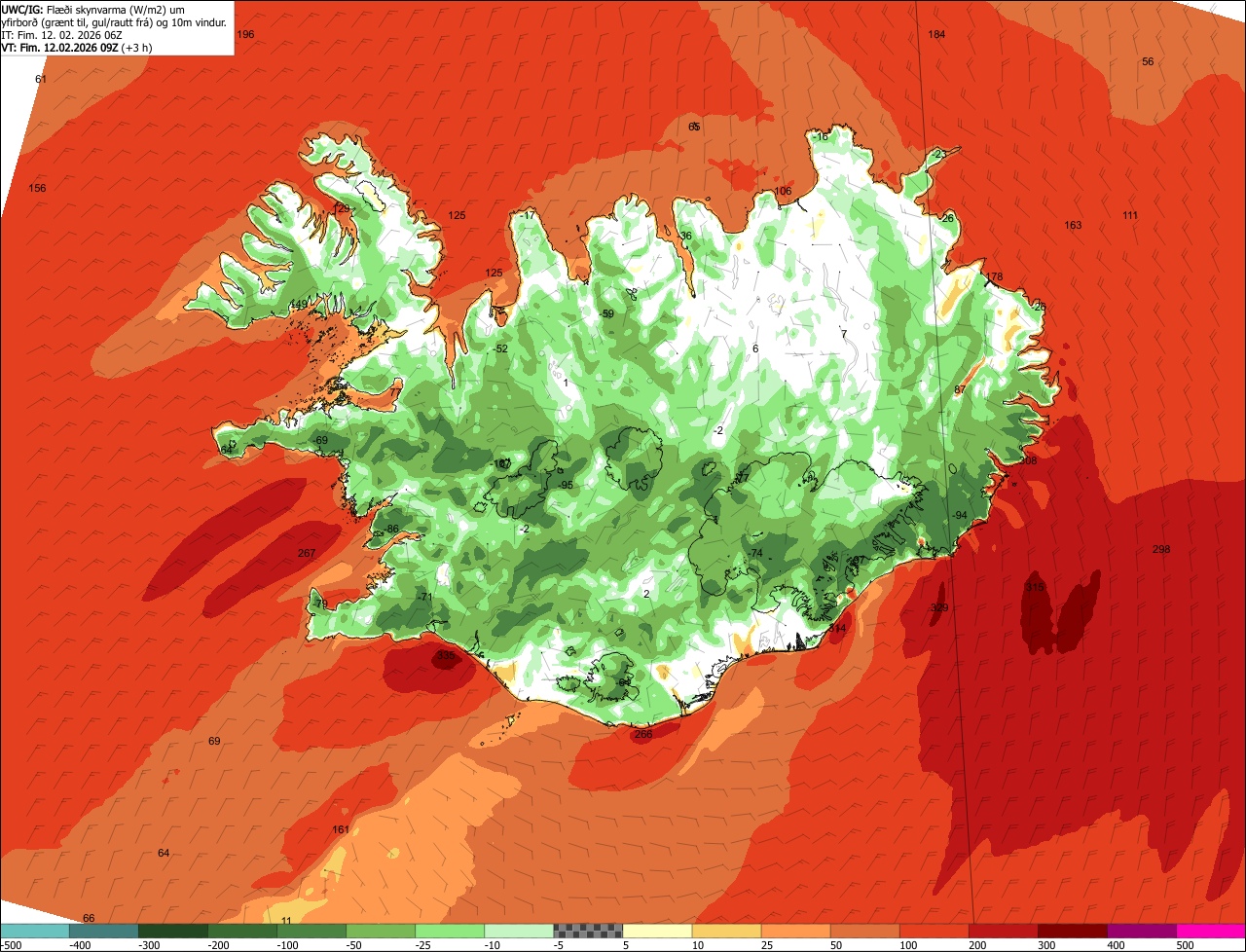Click the '308' value off the east coast

click(x=1028, y=460)
